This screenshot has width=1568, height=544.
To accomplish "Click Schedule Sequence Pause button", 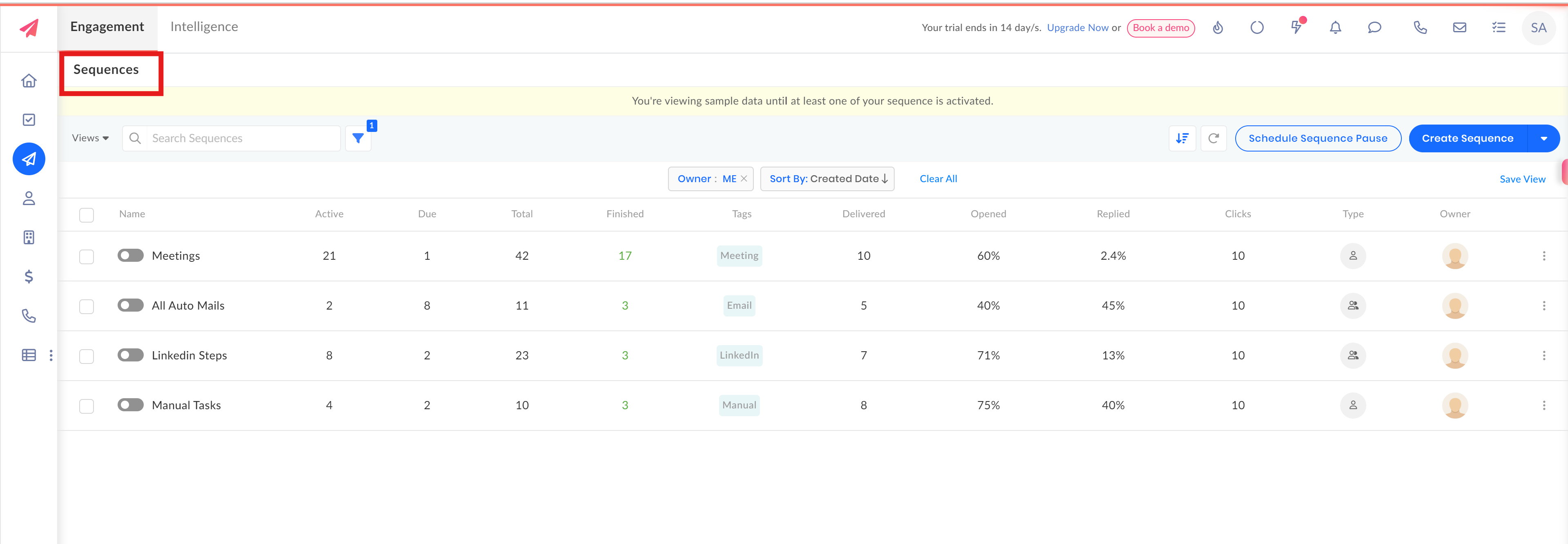I will click(x=1317, y=139).
